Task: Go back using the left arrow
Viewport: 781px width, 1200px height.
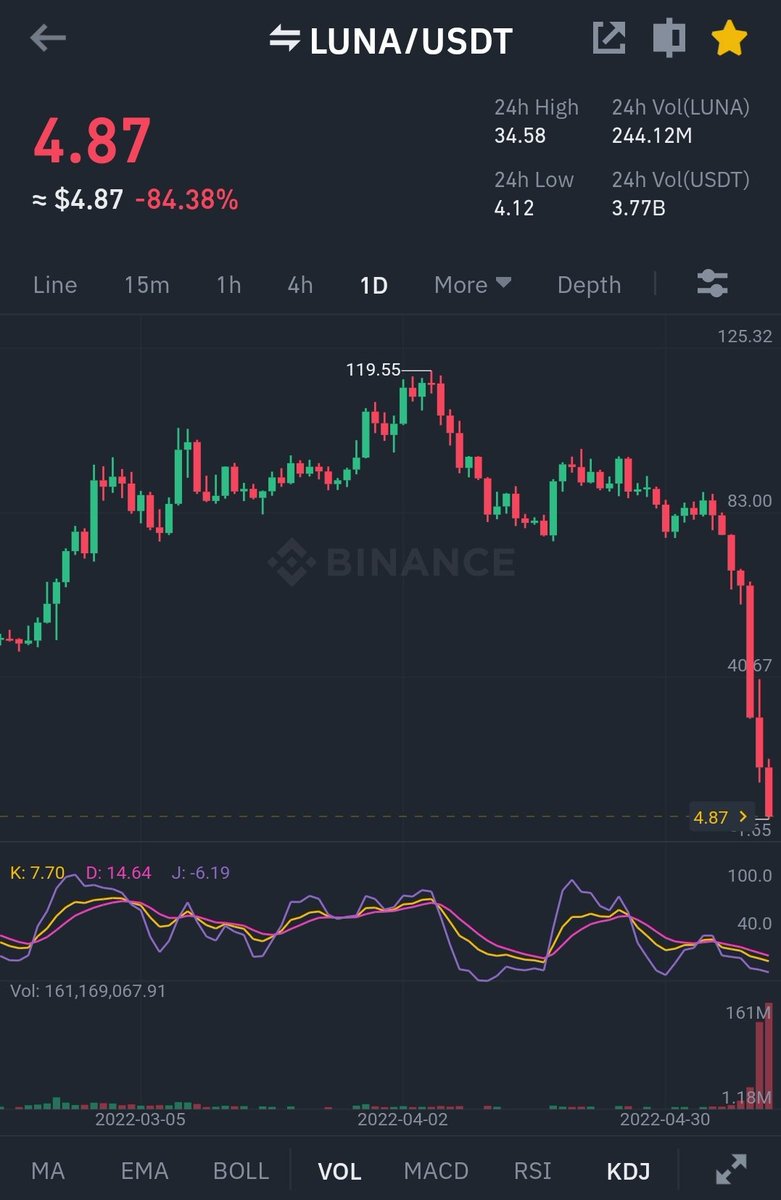Action: click(x=48, y=39)
